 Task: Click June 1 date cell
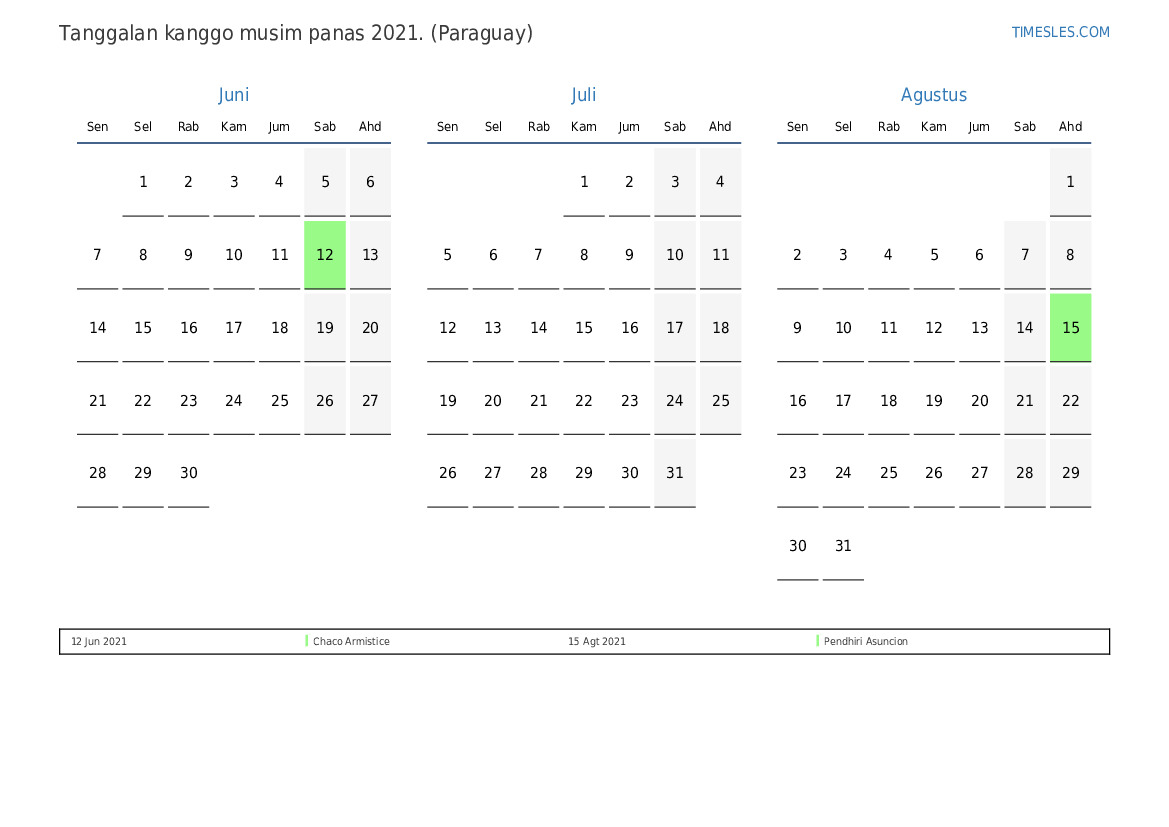tap(143, 182)
